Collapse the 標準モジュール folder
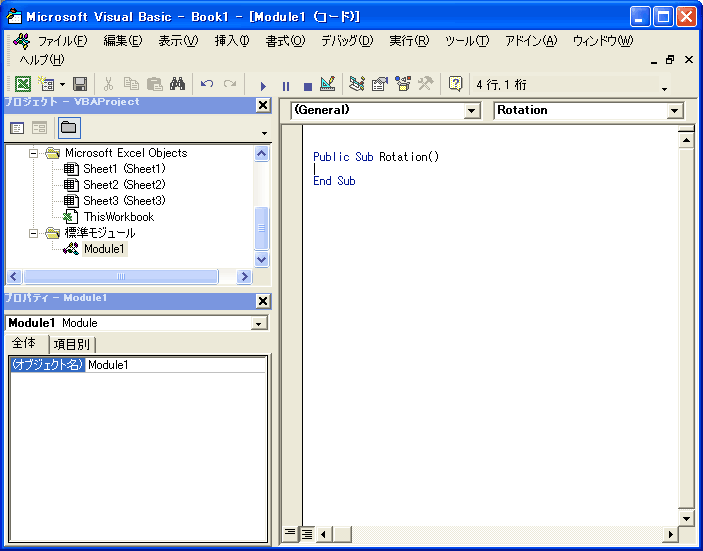The image size is (703, 551). pos(33,233)
